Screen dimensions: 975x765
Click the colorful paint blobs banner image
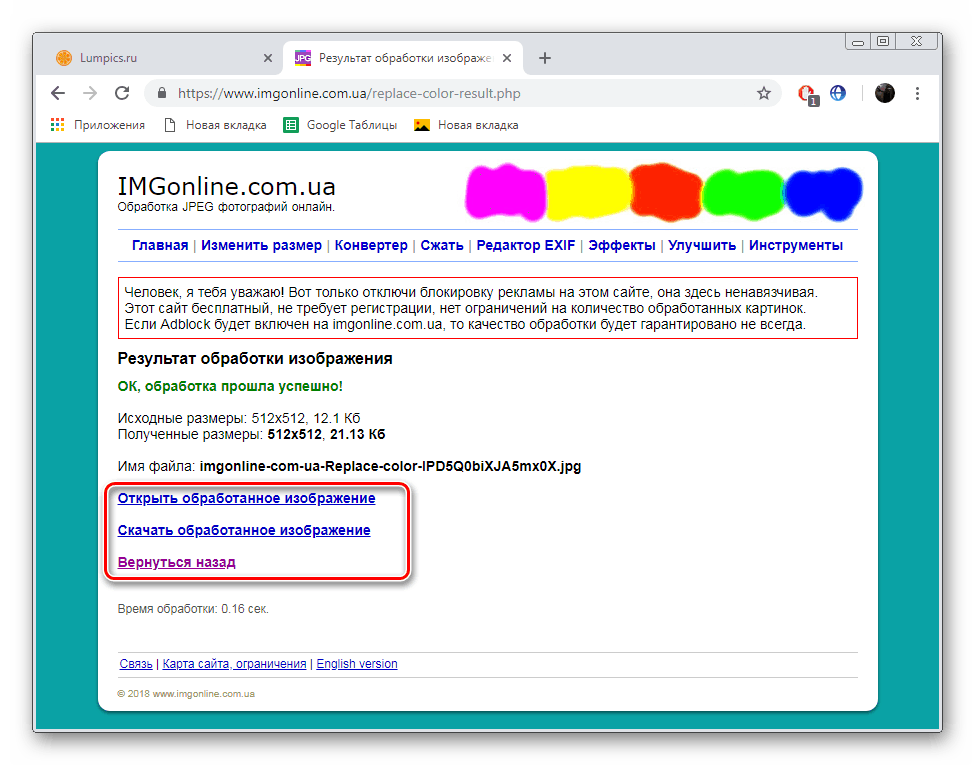coord(663,192)
